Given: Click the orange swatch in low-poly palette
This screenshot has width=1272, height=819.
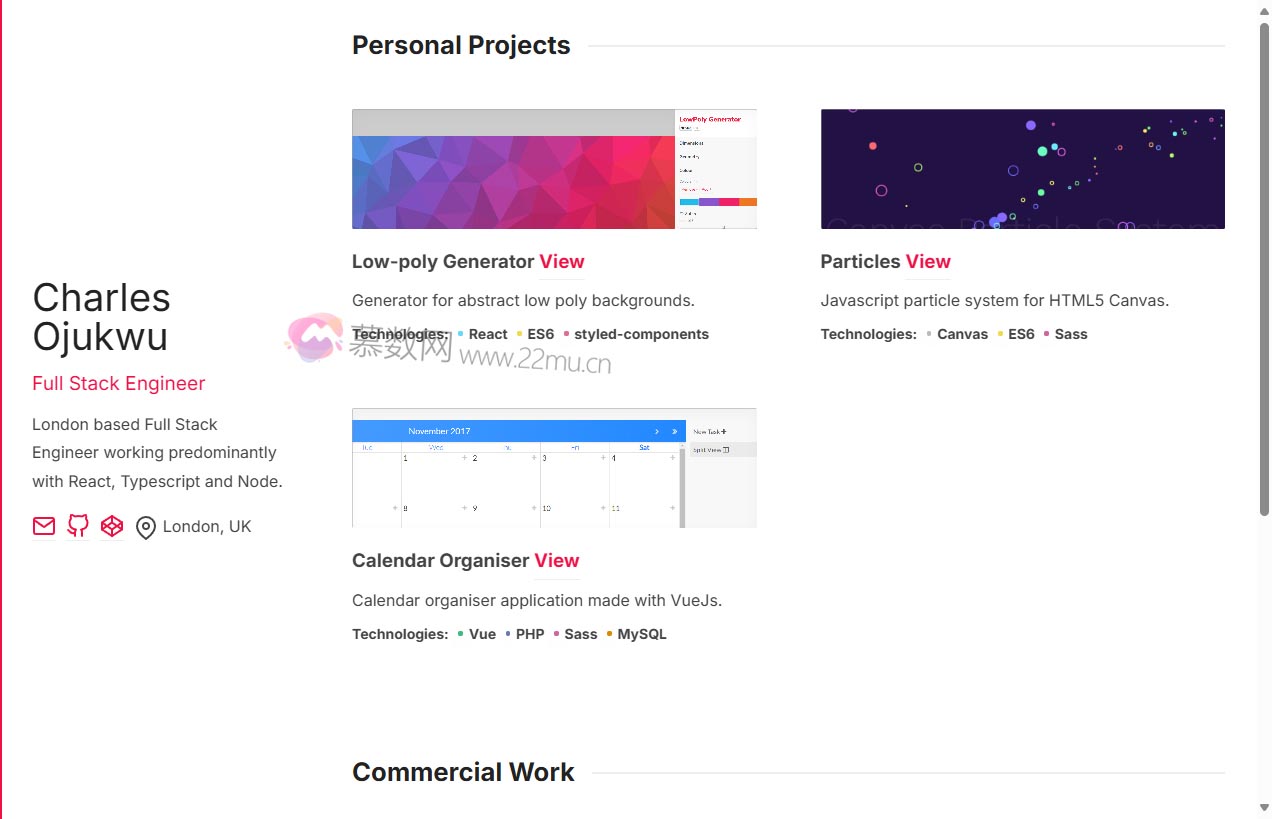Looking at the screenshot, I should [x=748, y=202].
